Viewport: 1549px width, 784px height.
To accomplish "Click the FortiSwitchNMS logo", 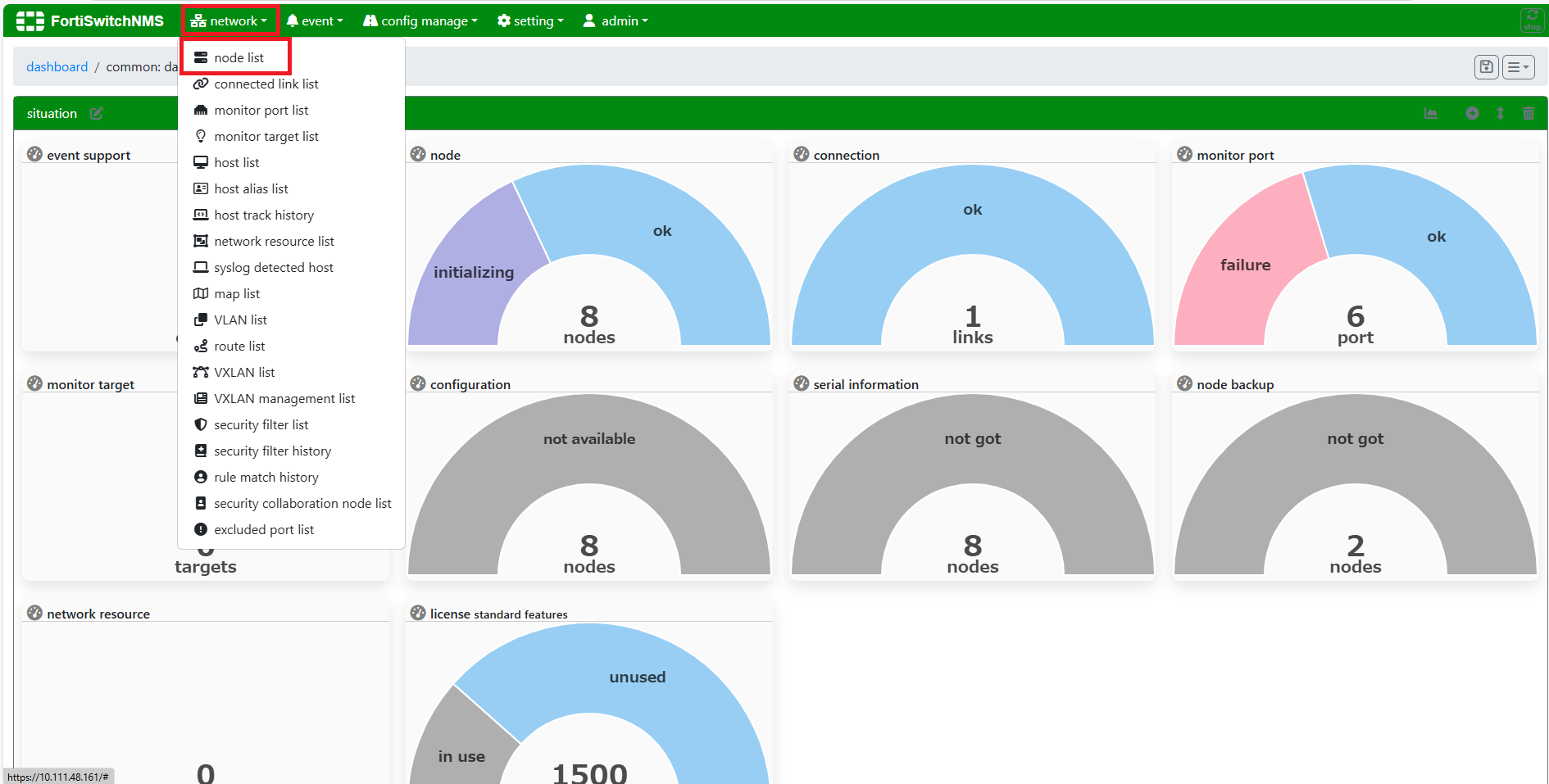I will (x=90, y=20).
